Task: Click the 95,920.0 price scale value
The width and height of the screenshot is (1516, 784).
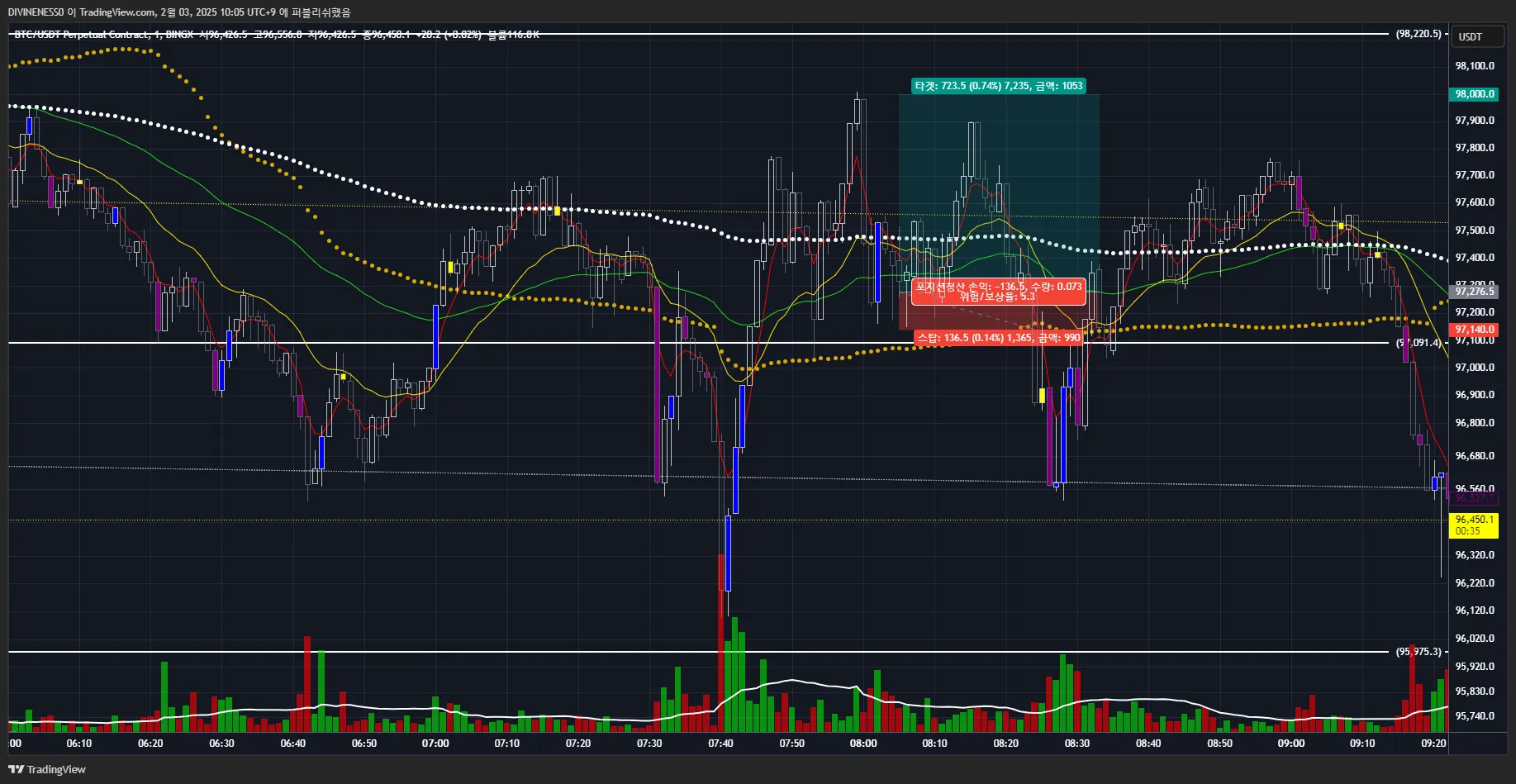Action: click(x=1475, y=667)
